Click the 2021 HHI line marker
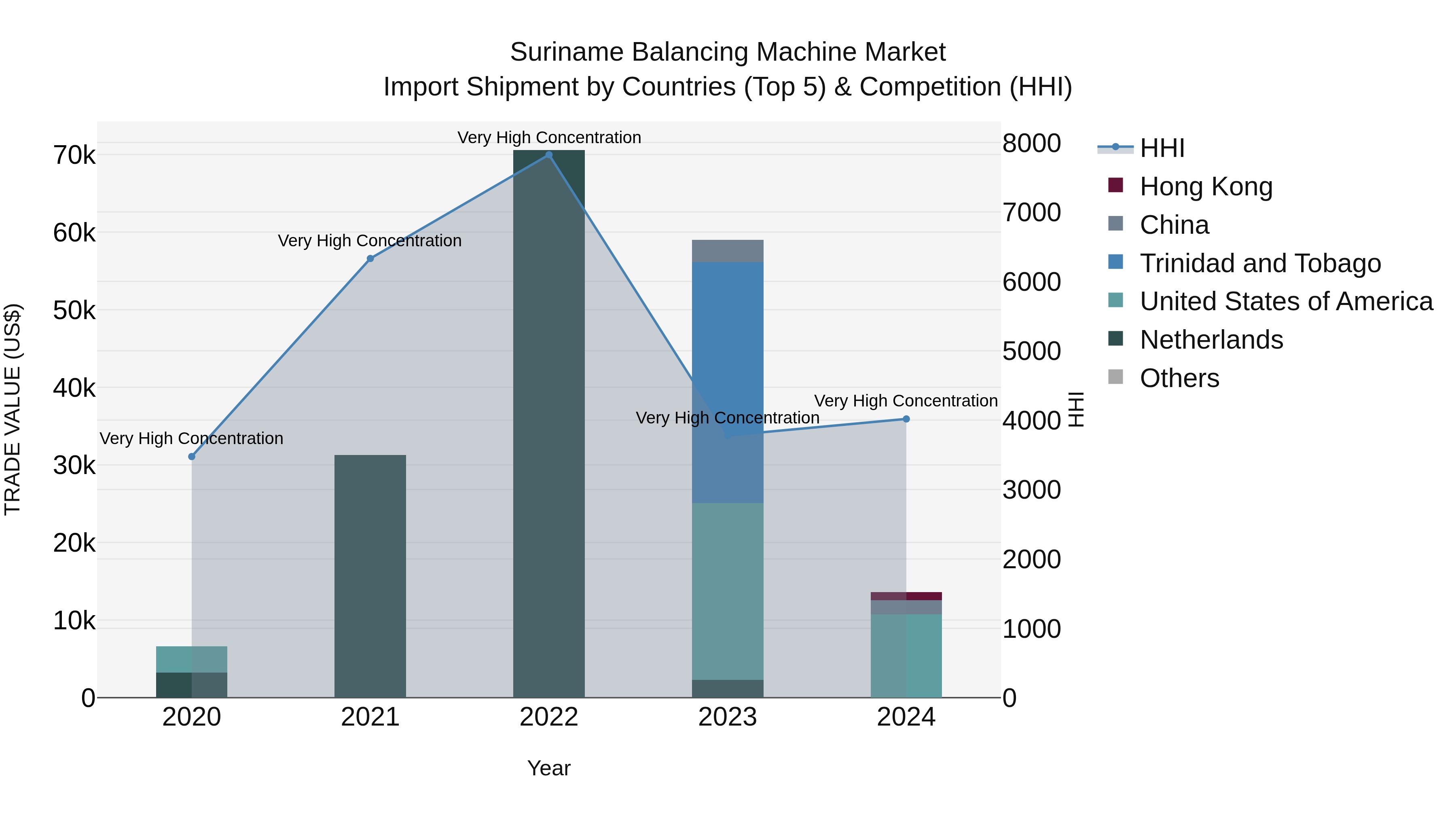 370,259
